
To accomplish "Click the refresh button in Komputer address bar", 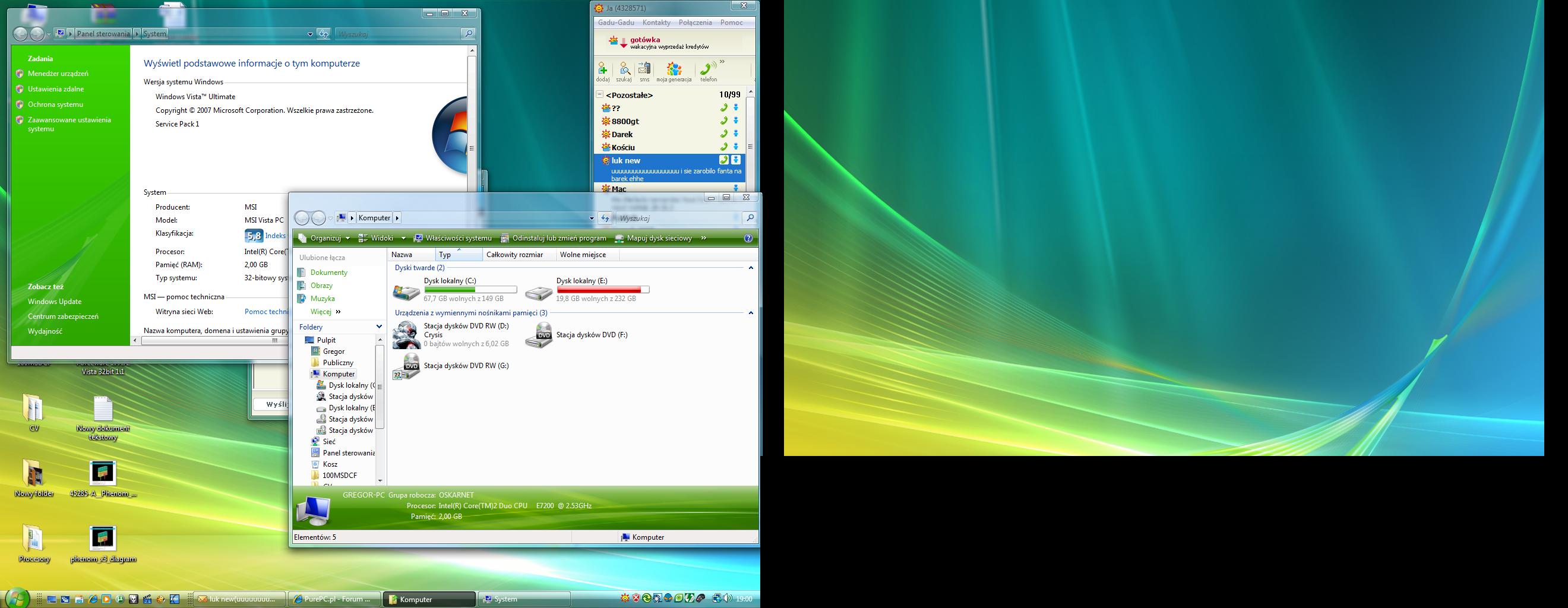I will click(605, 218).
